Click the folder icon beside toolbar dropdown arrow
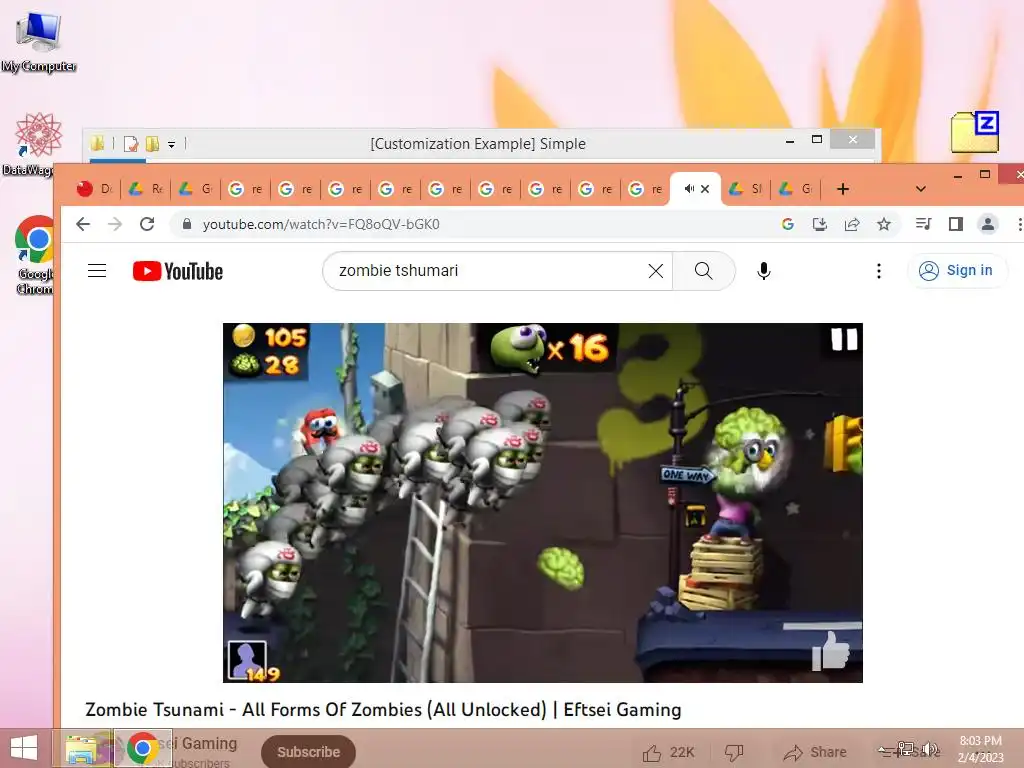This screenshot has width=1024, height=768. click(x=152, y=143)
